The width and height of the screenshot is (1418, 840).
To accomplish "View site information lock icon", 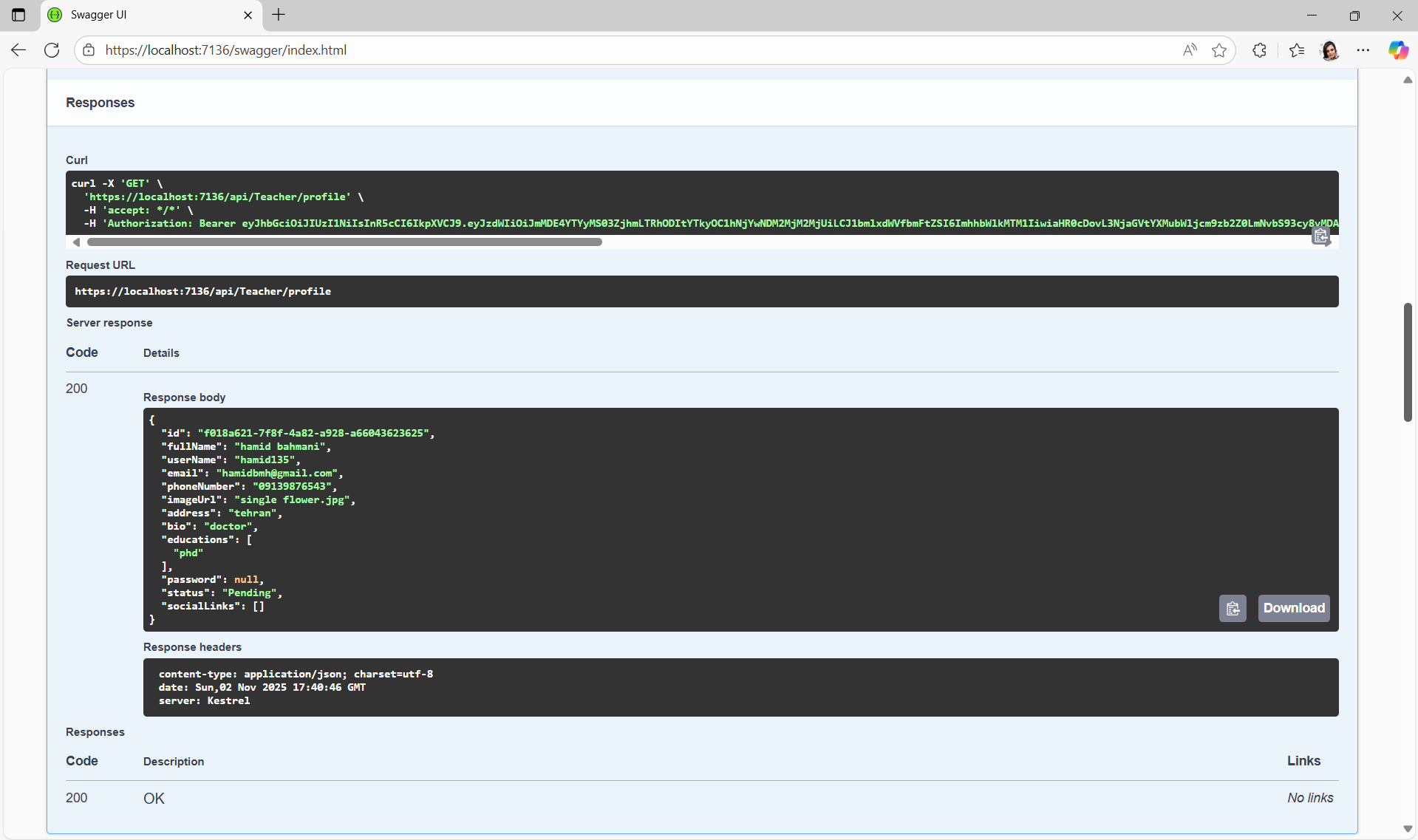I will click(x=89, y=50).
